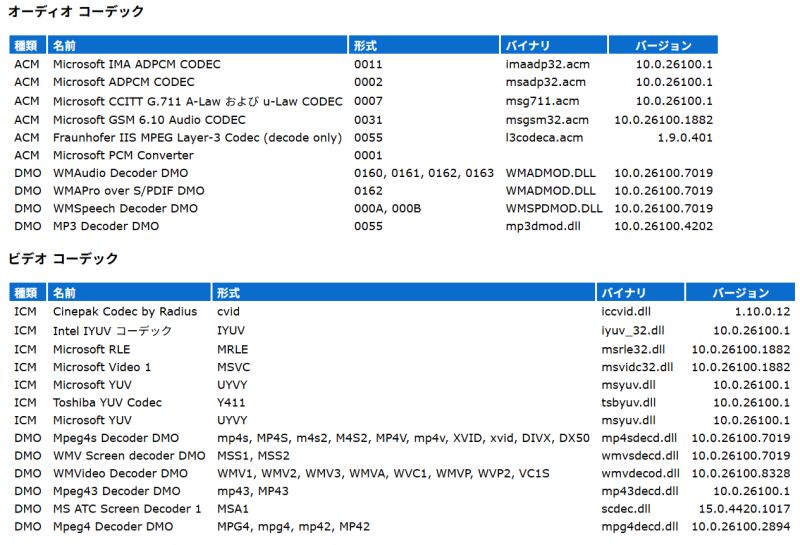This screenshot has height=545, width=800.
Task: Select WMAPro over S/PDIF DMO name
Action: tap(129, 191)
